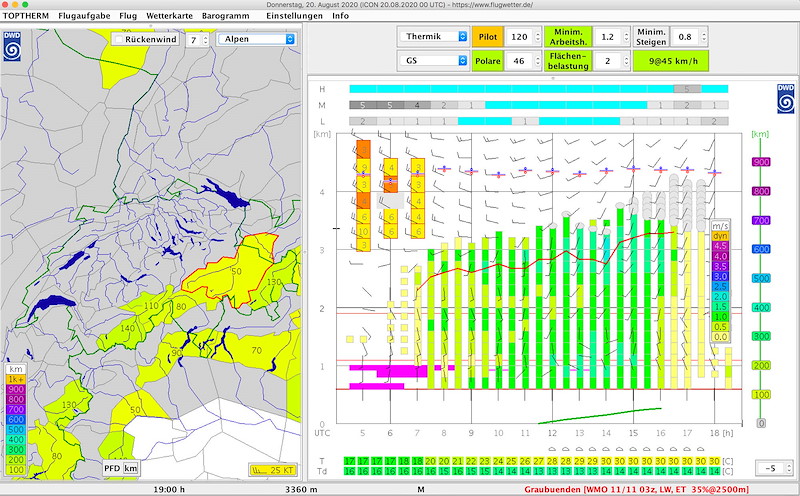The height and width of the screenshot is (496, 800).
Task: Open the Alpen region dropdown
Action: point(255,40)
